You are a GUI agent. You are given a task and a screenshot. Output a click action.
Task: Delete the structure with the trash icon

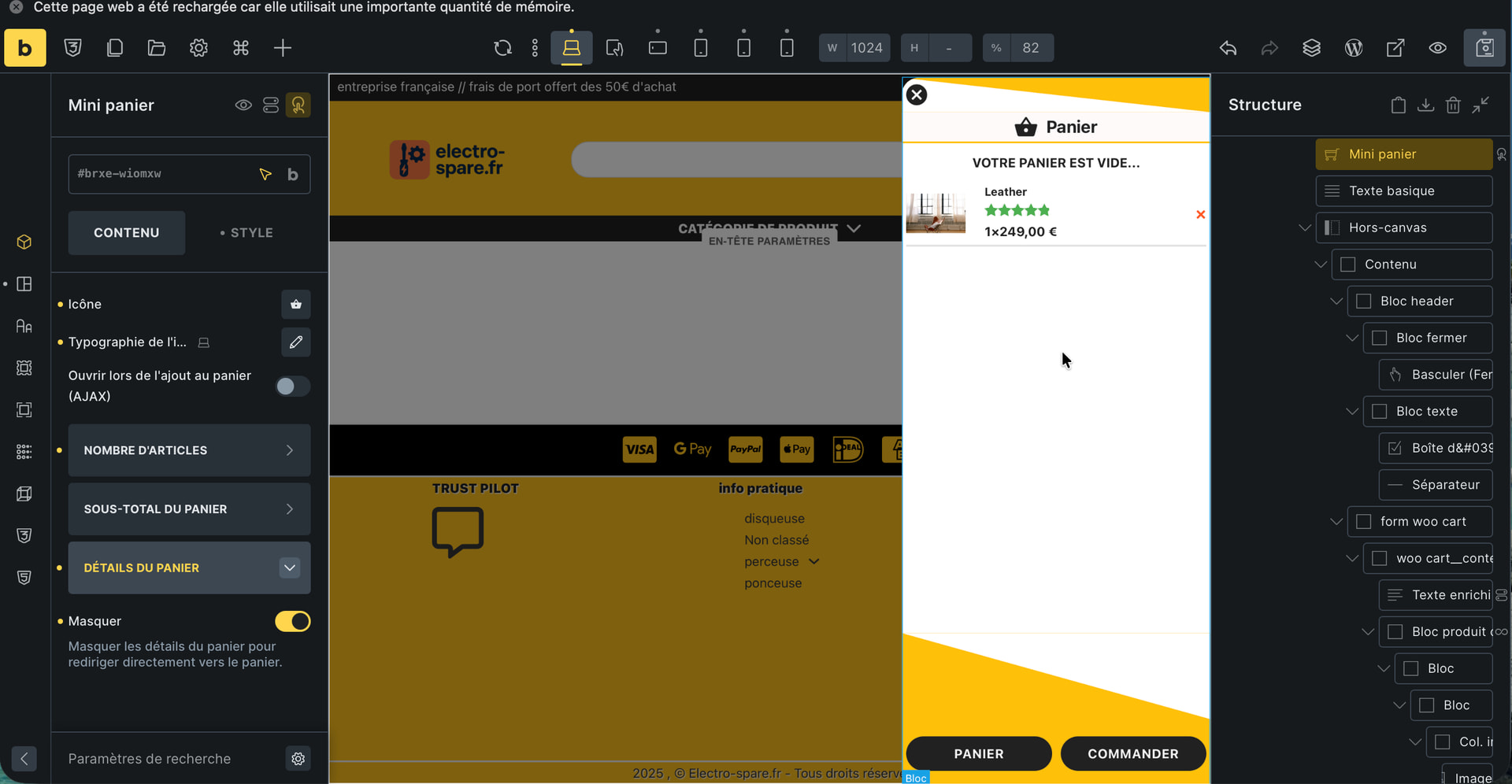coord(1453,105)
